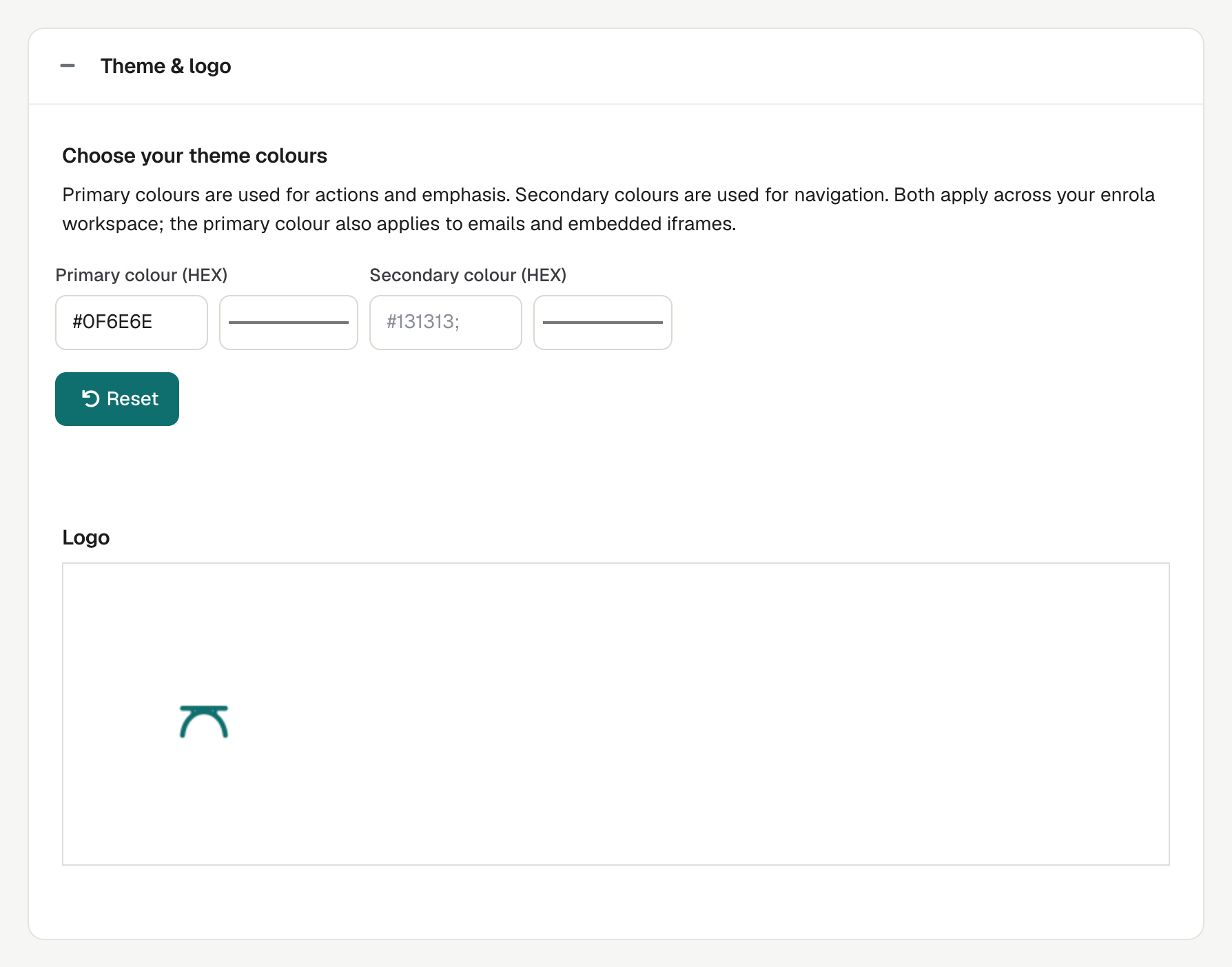Open the primary colour picker swatch
This screenshot has height=967, width=1232.
pyautogui.click(x=289, y=323)
